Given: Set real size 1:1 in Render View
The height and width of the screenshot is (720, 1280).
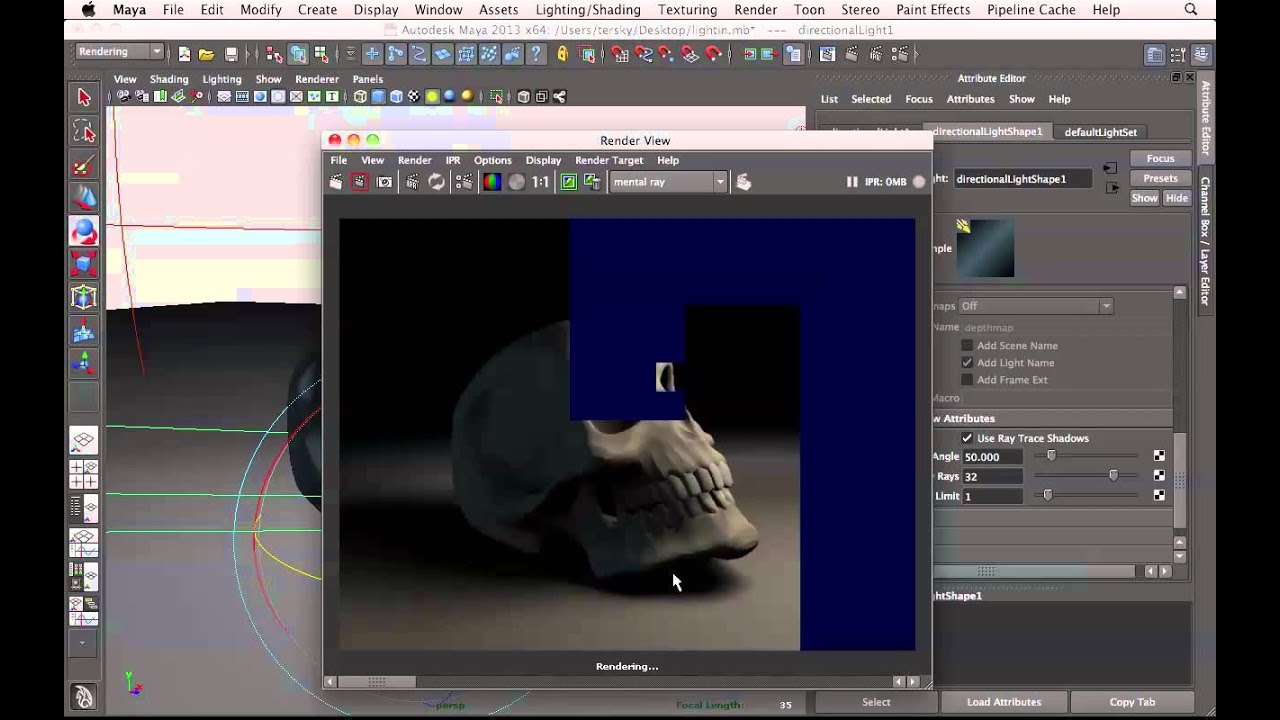Looking at the screenshot, I should 540,182.
